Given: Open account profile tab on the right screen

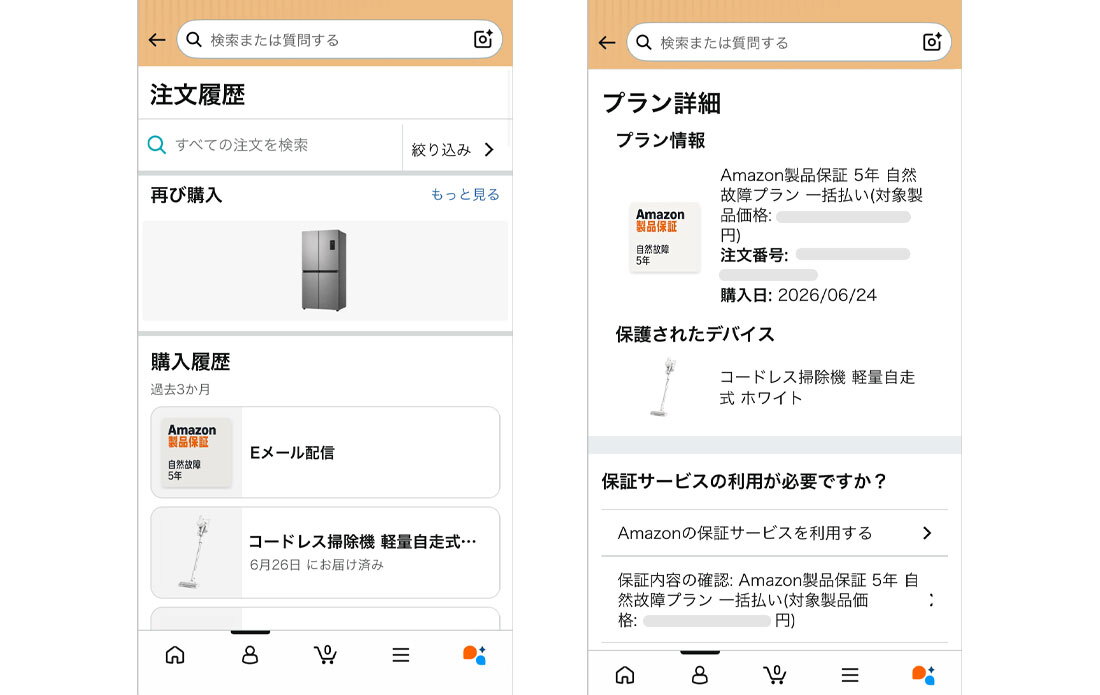Looking at the screenshot, I should pos(699,675).
